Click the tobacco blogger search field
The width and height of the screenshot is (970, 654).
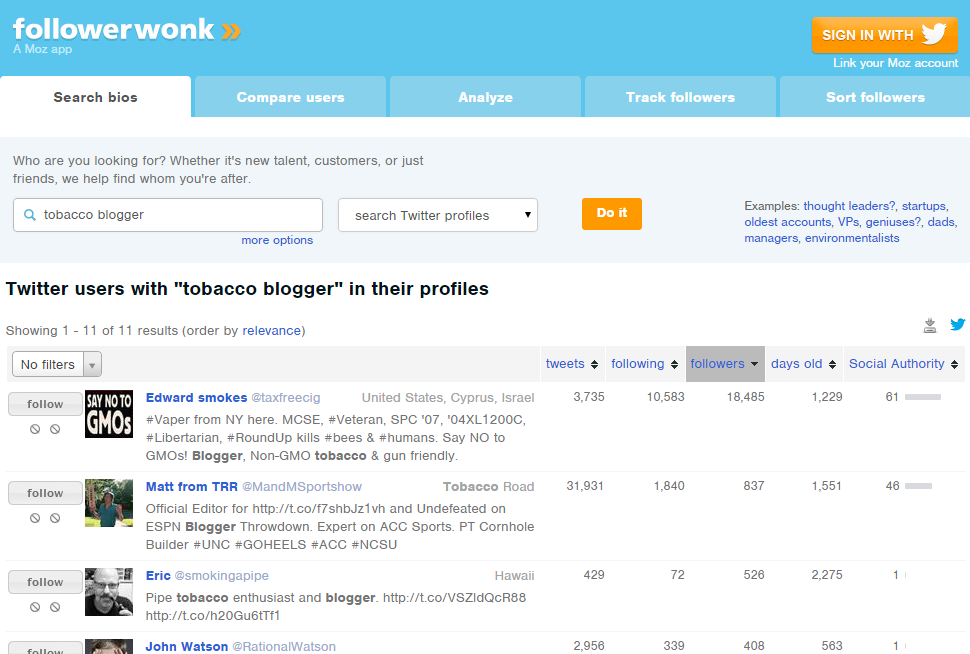click(x=168, y=215)
